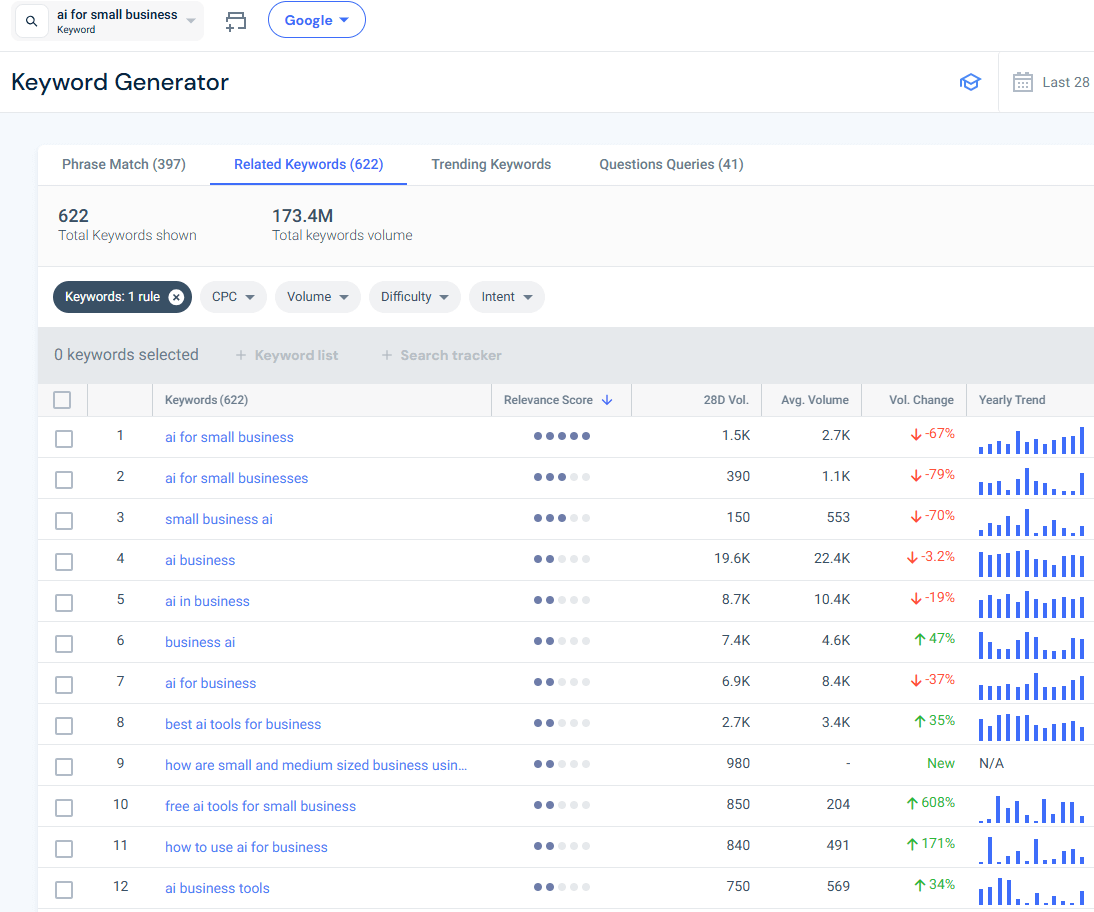Click the magnifier icon in the search bar

coord(29,21)
